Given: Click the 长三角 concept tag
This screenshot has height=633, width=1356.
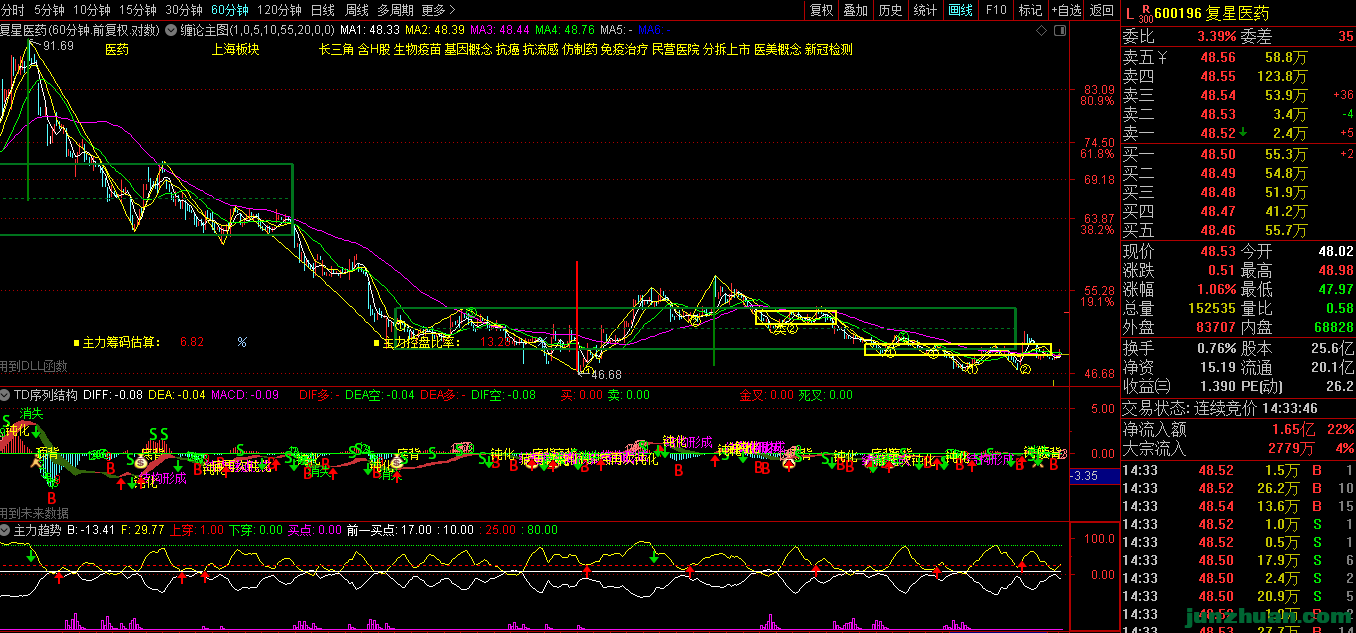Looking at the screenshot, I should 337,49.
